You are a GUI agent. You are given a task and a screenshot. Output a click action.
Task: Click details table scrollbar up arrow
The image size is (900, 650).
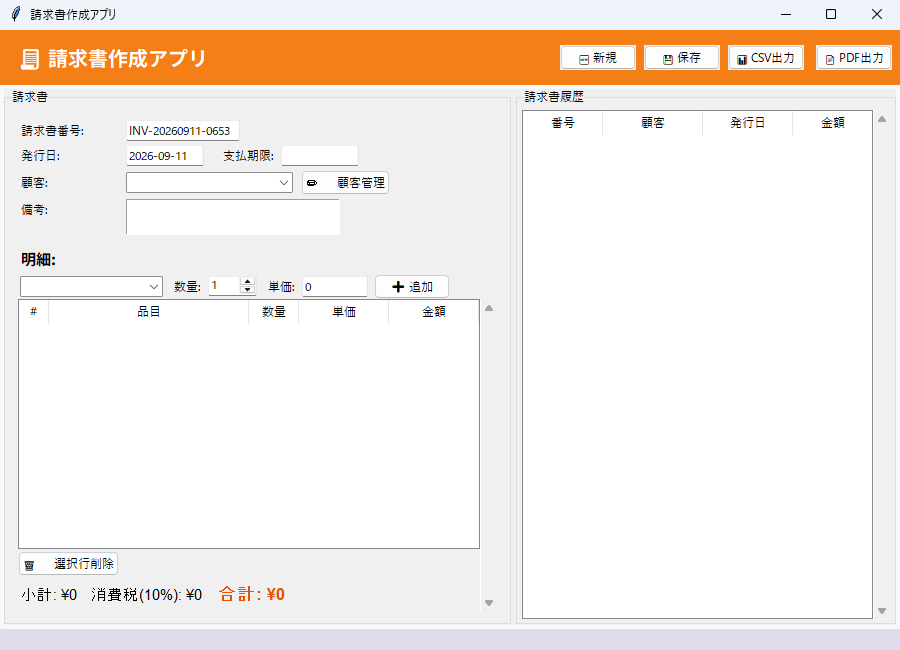pos(489,308)
